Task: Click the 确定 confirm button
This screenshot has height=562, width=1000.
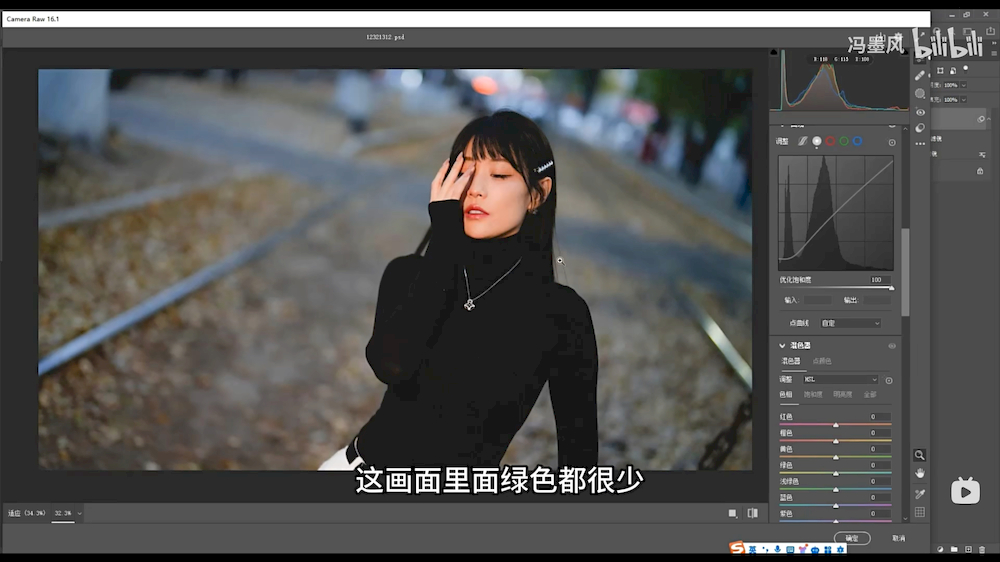Action: [852, 538]
